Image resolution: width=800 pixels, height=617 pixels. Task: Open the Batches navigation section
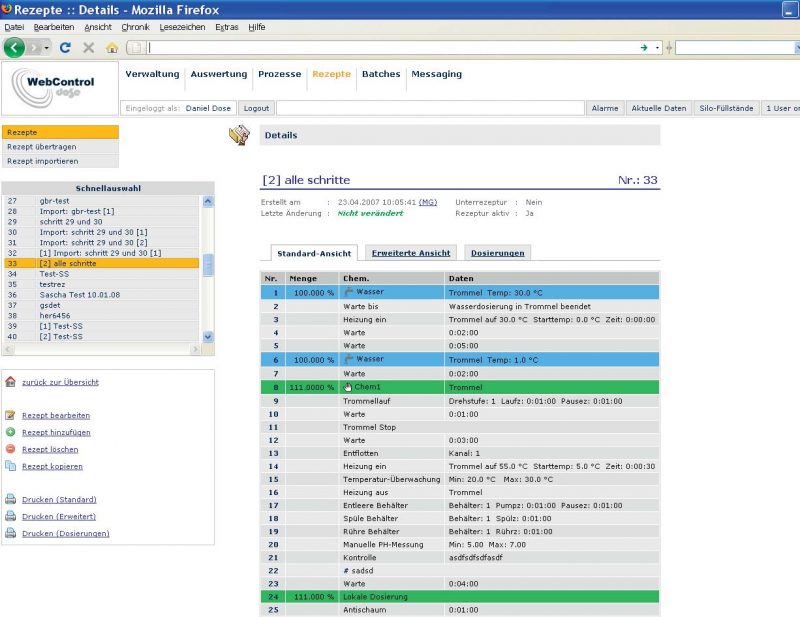point(381,74)
